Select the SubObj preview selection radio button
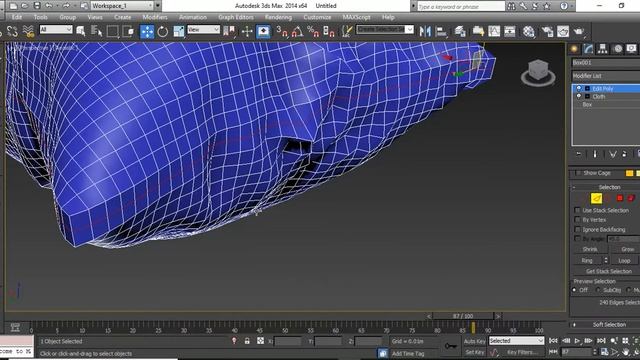Image resolution: width=640 pixels, height=360 pixels. [x=598, y=290]
